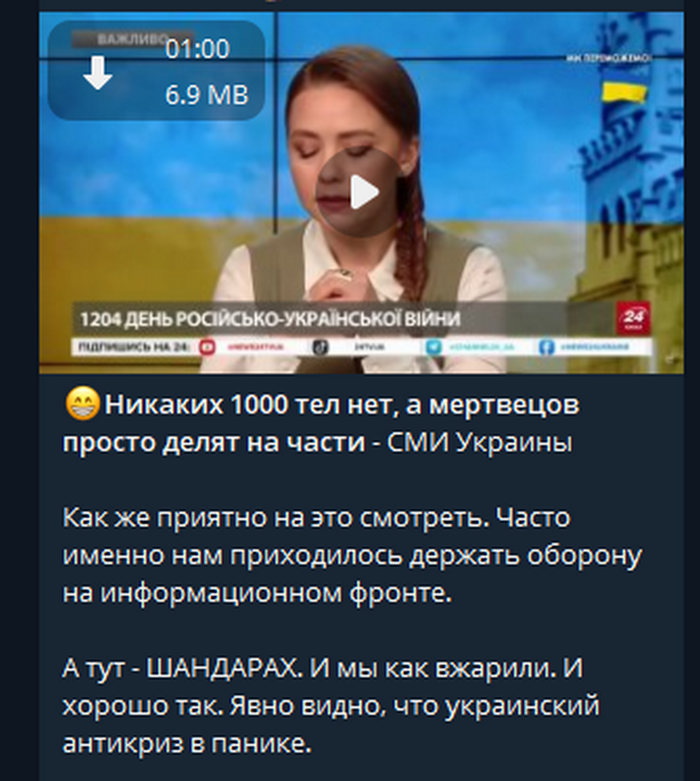The height and width of the screenshot is (781, 700).
Task: Click the ПІДПИШИСЬ НА 24 label
Action: click(131, 347)
